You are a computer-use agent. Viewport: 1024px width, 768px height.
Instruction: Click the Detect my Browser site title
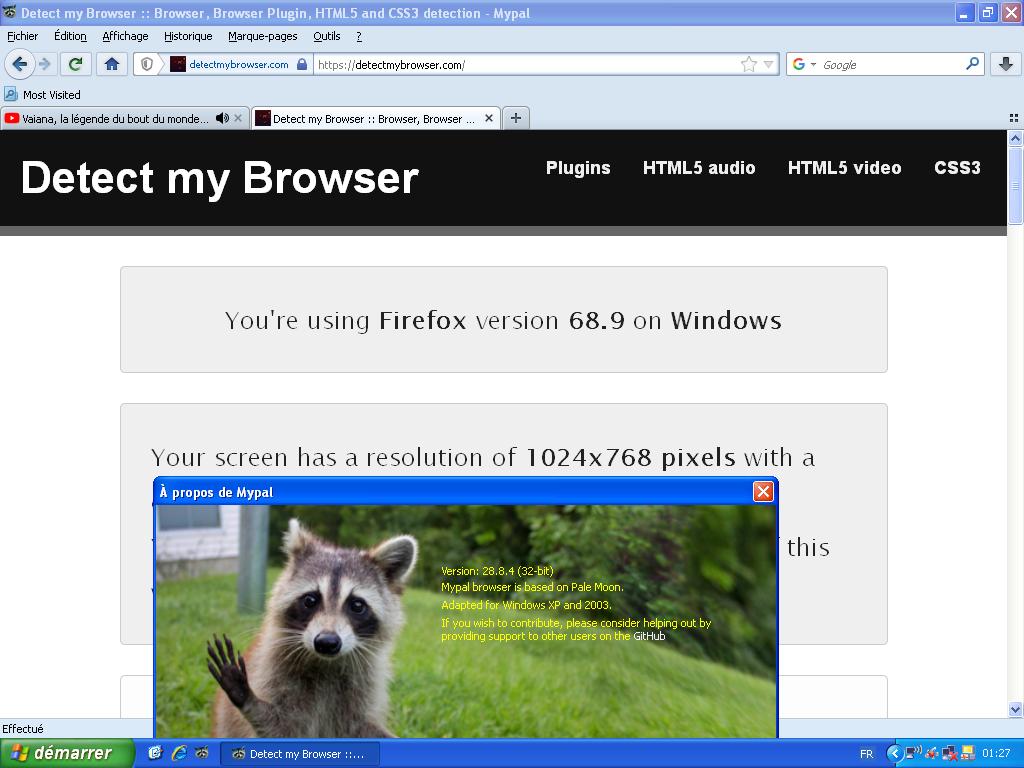point(219,178)
